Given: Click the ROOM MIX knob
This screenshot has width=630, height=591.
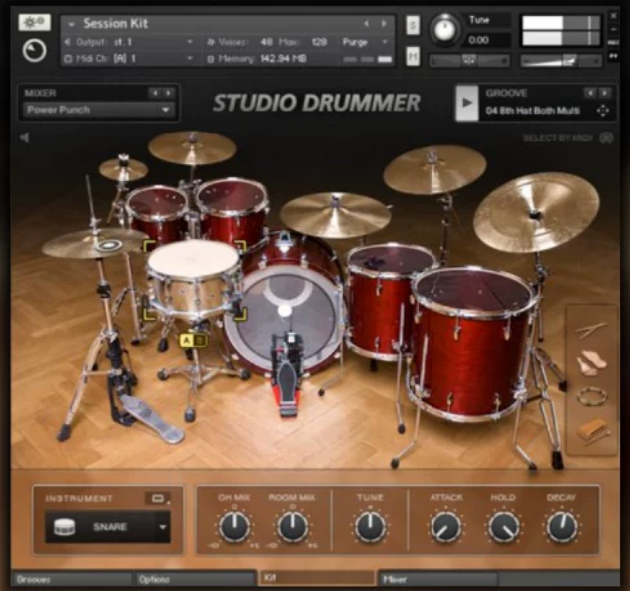Looking at the screenshot, I should point(292,526).
